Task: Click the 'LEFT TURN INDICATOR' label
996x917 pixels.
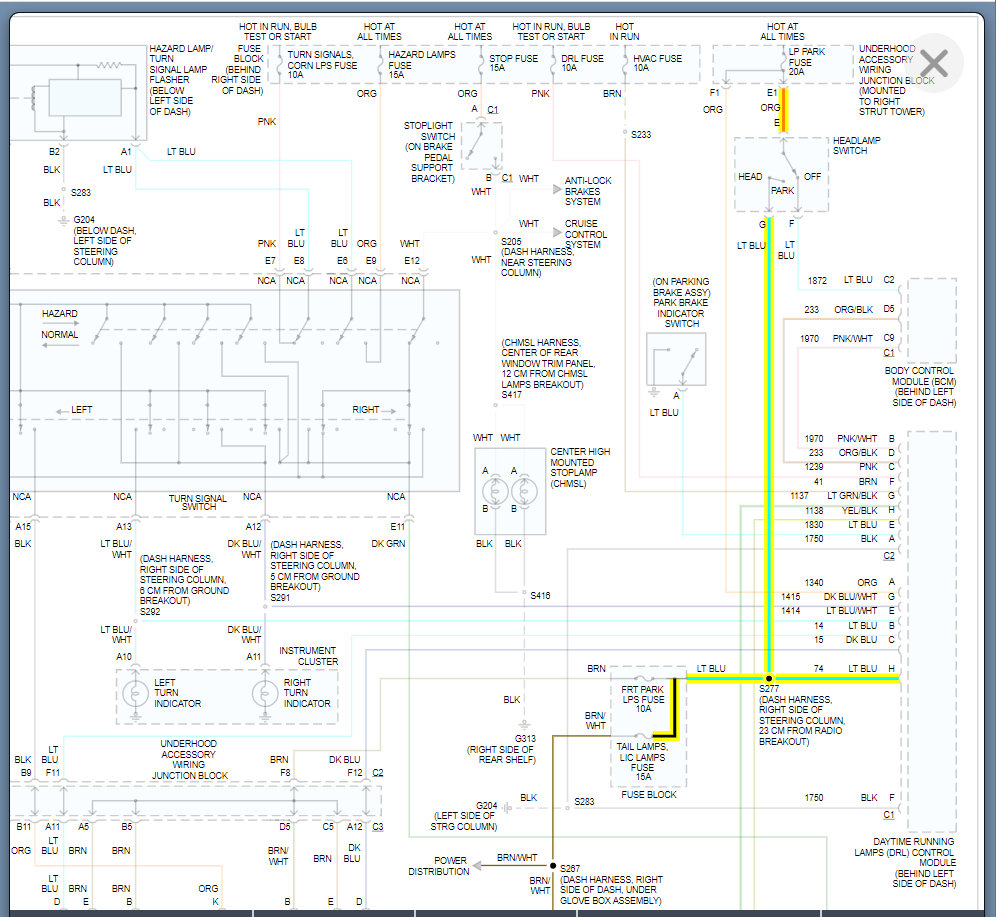Action: 177,693
